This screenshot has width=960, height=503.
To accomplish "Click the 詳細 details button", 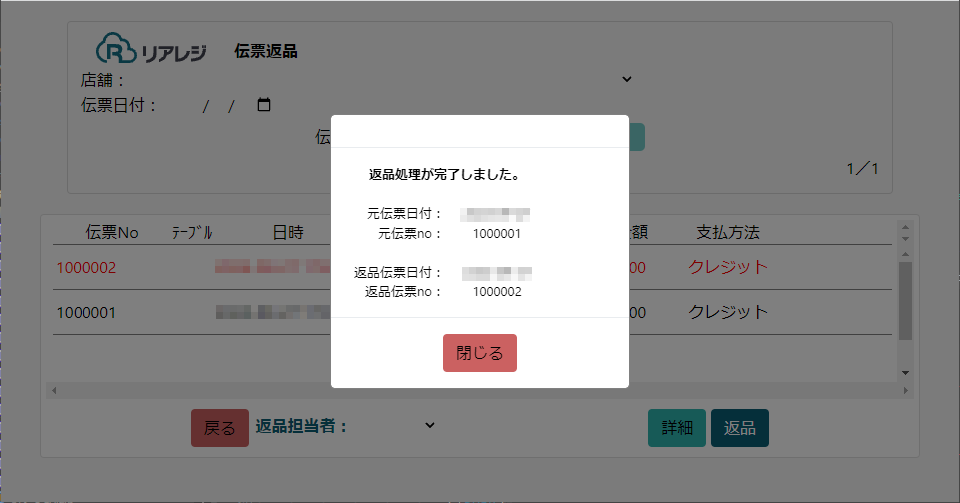I will pyautogui.click(x=677, y=428).
